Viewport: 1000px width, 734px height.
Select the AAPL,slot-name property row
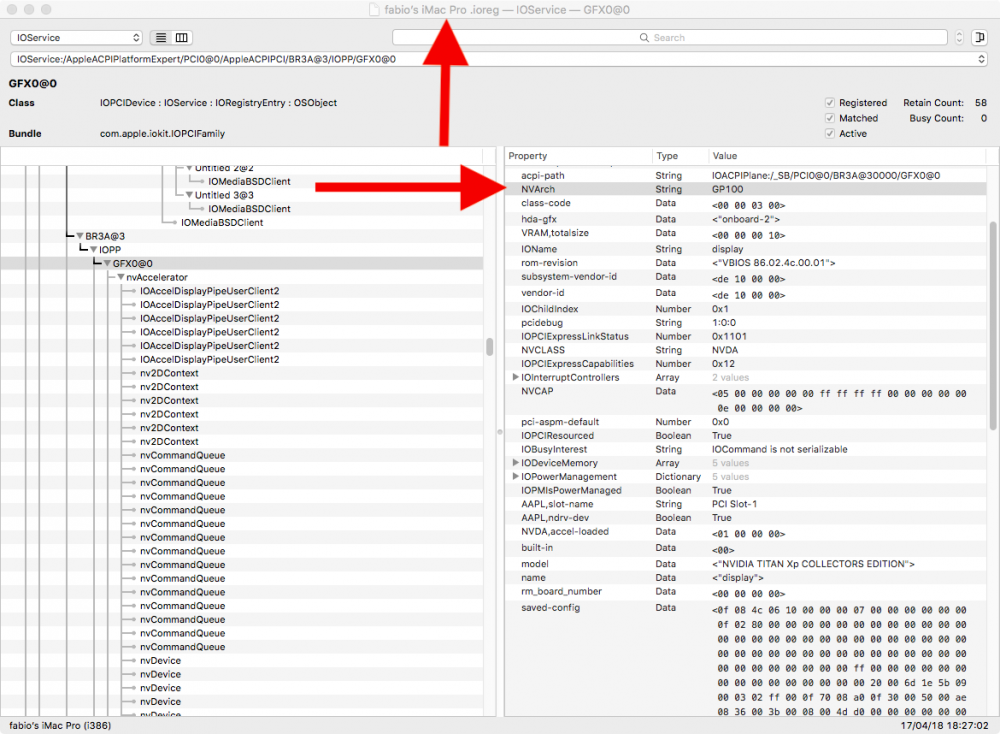[746, 504]
